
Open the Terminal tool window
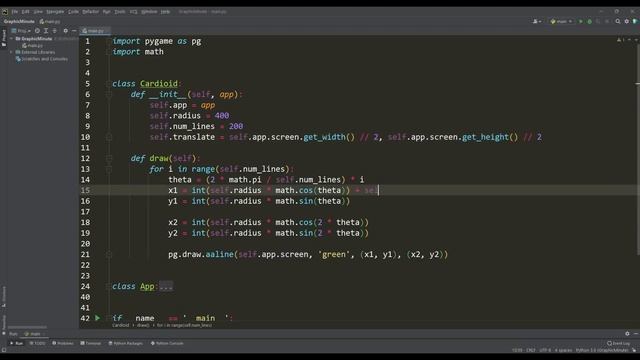point(91,343)
